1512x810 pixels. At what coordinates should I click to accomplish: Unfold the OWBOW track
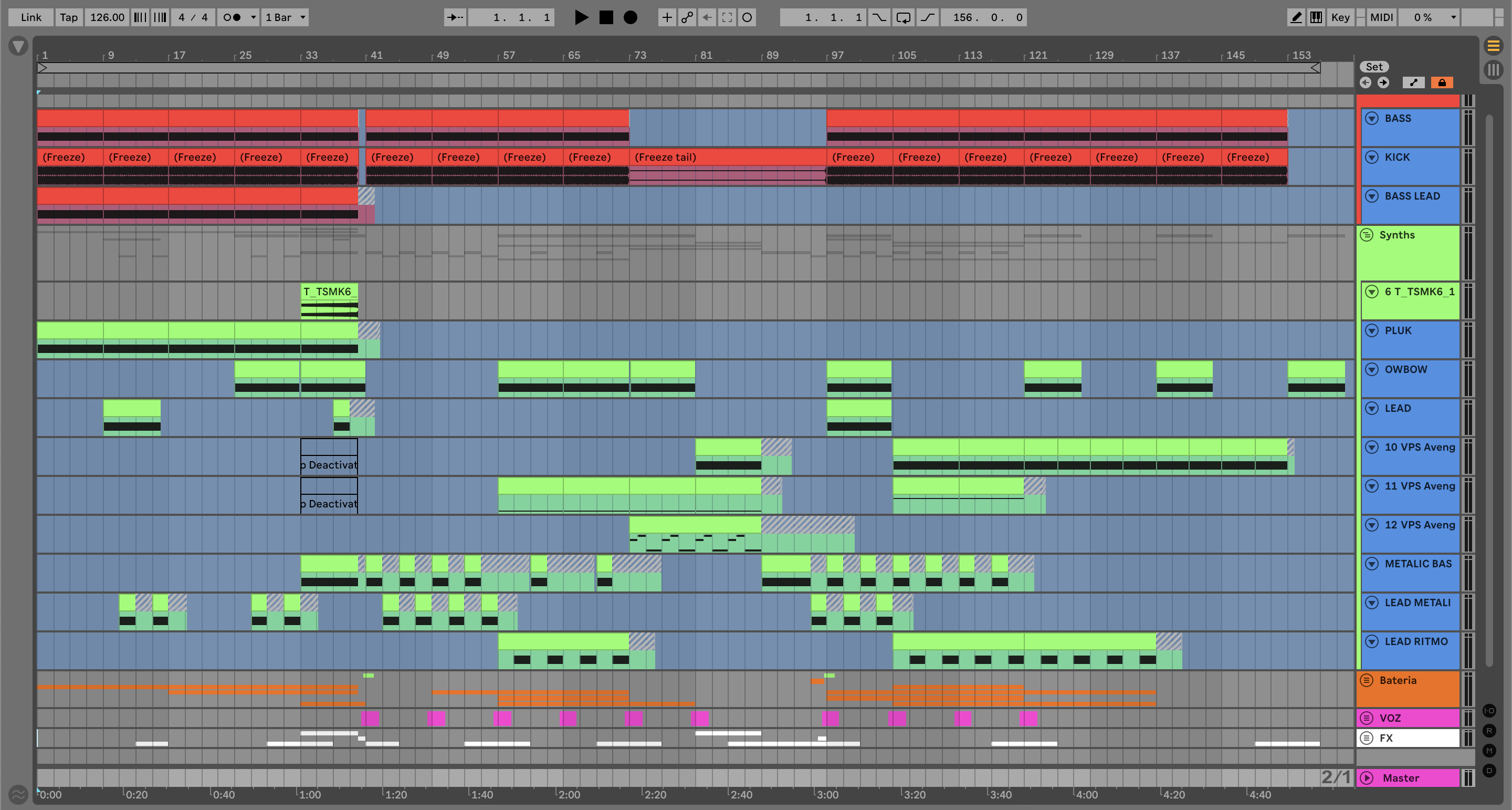tap(1372, 369)
